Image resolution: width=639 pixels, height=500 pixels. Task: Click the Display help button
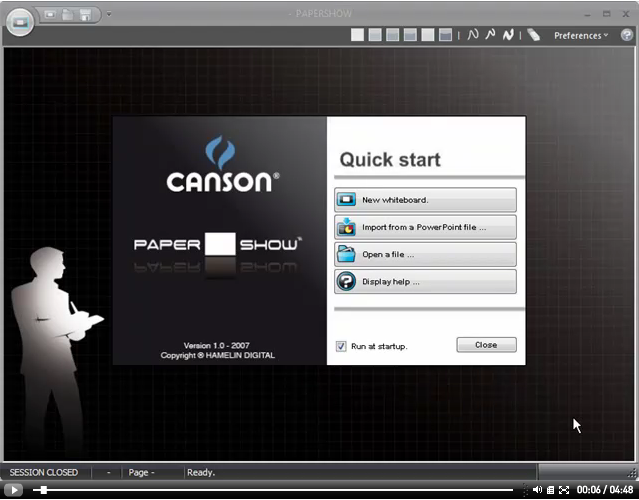pos(425,282)
